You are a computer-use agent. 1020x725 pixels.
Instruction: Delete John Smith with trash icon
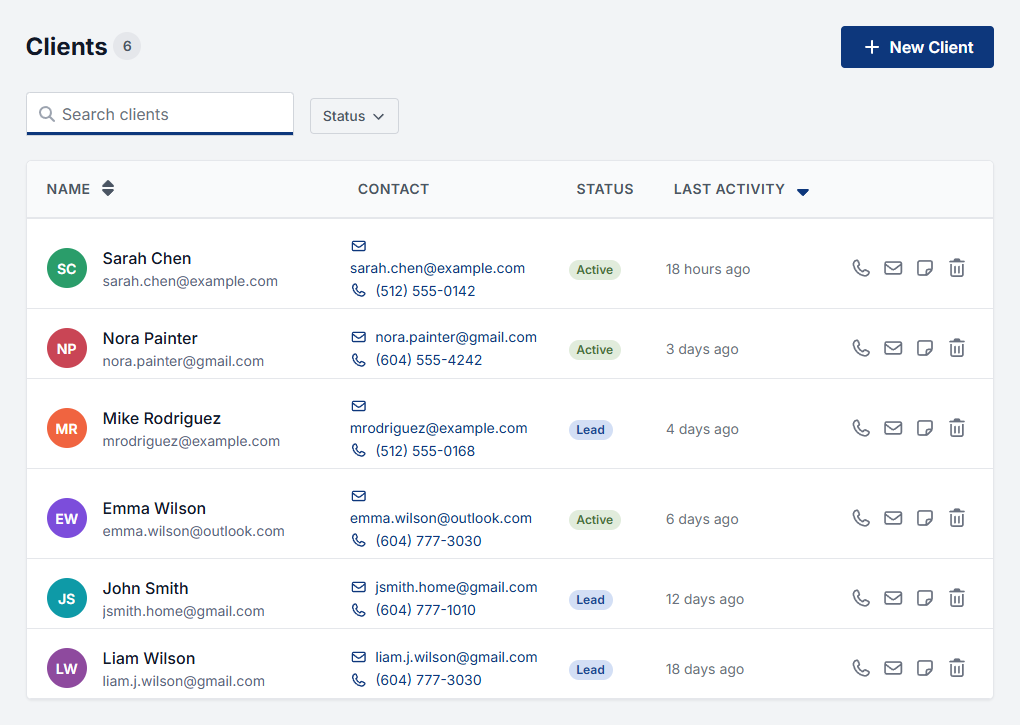956,598
